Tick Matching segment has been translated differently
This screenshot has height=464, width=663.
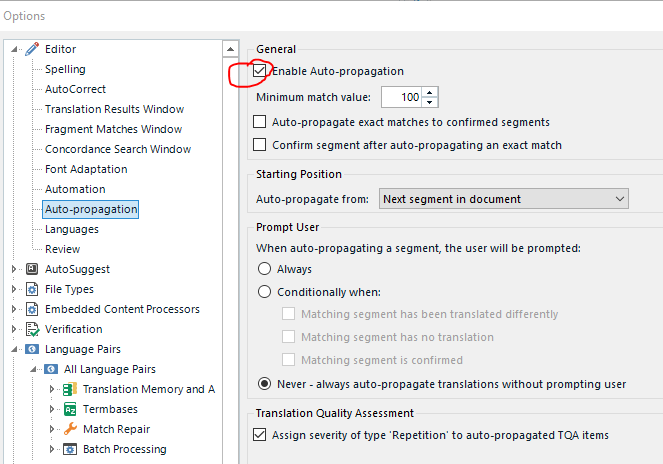tap(288, 314)
